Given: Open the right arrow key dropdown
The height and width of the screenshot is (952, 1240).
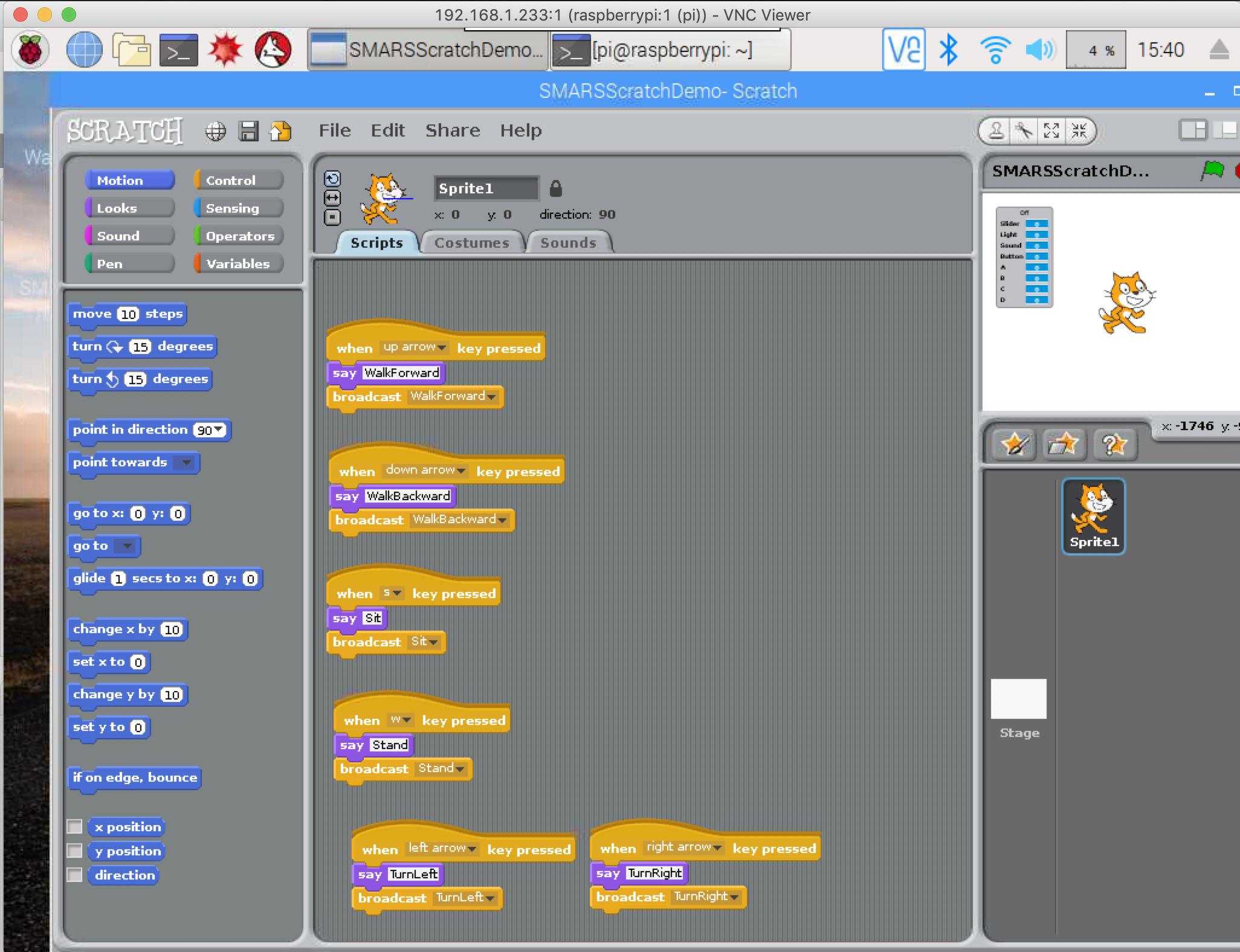Looking at the screenshot, I should coord(684,847).
